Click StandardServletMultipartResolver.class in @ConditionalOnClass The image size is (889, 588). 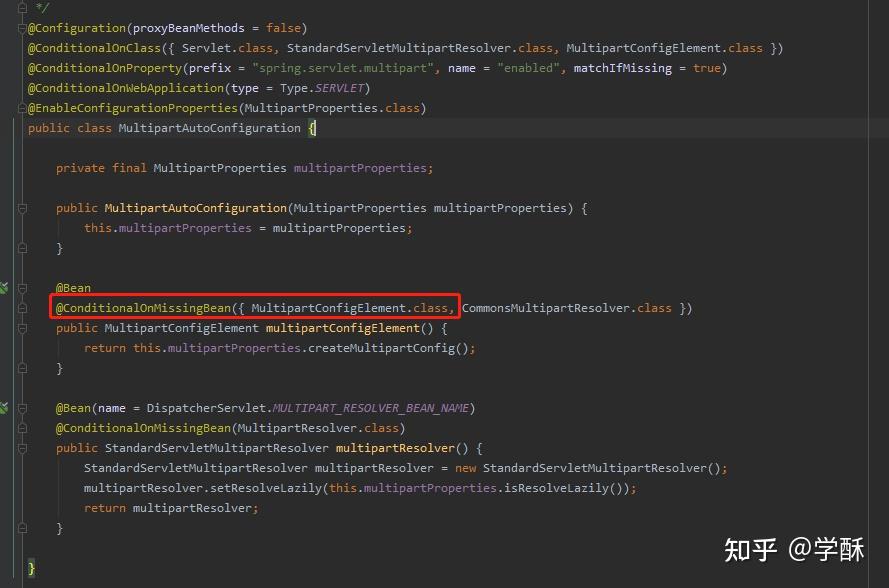click(x=420, y=48)
